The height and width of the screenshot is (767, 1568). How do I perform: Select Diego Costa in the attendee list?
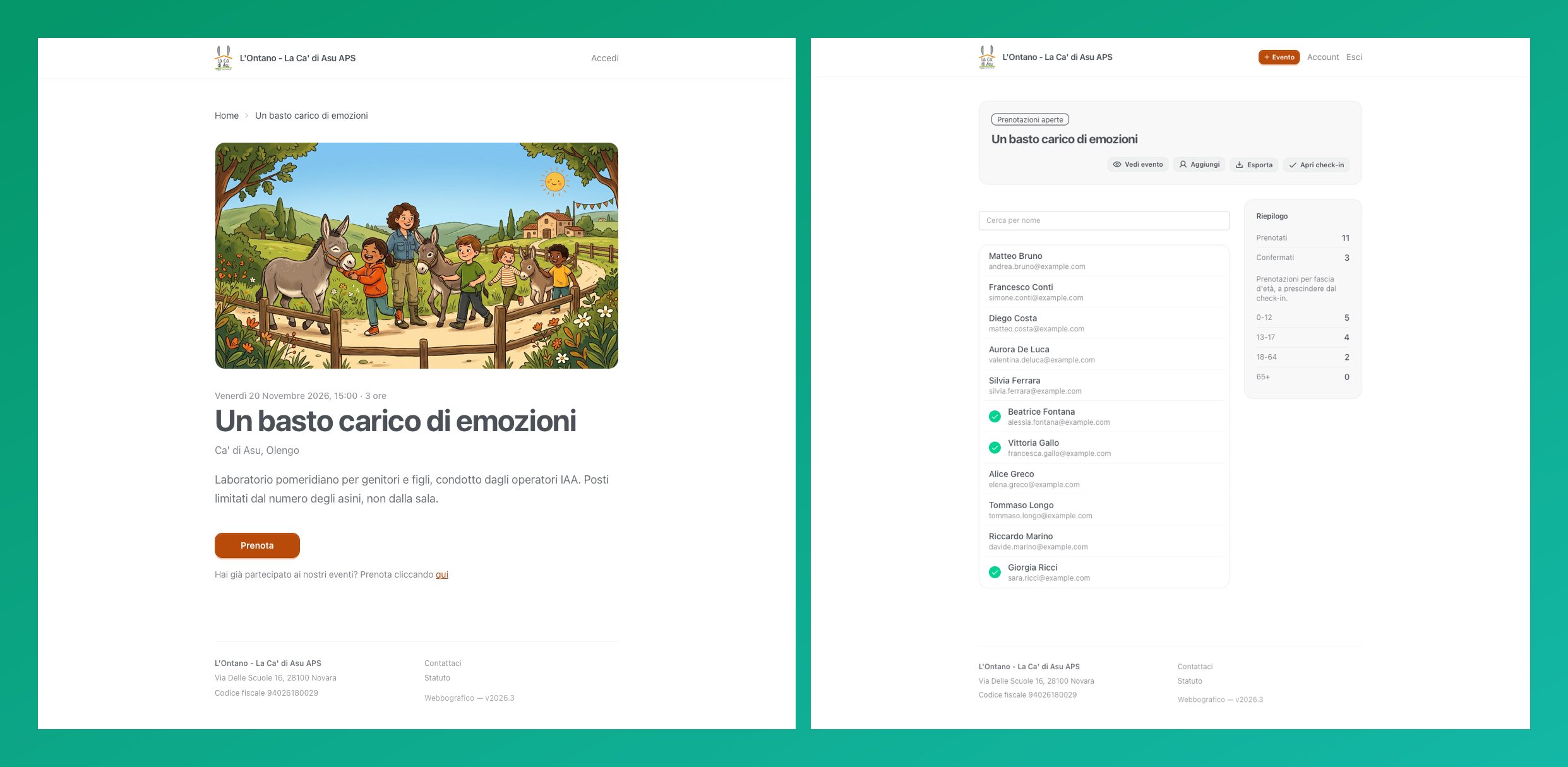[x=1104, y=323]
